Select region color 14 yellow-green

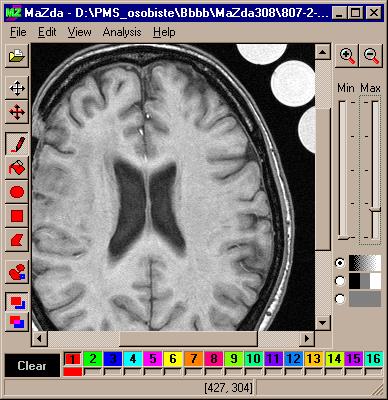pyautogui.click(x=334, y=359)
